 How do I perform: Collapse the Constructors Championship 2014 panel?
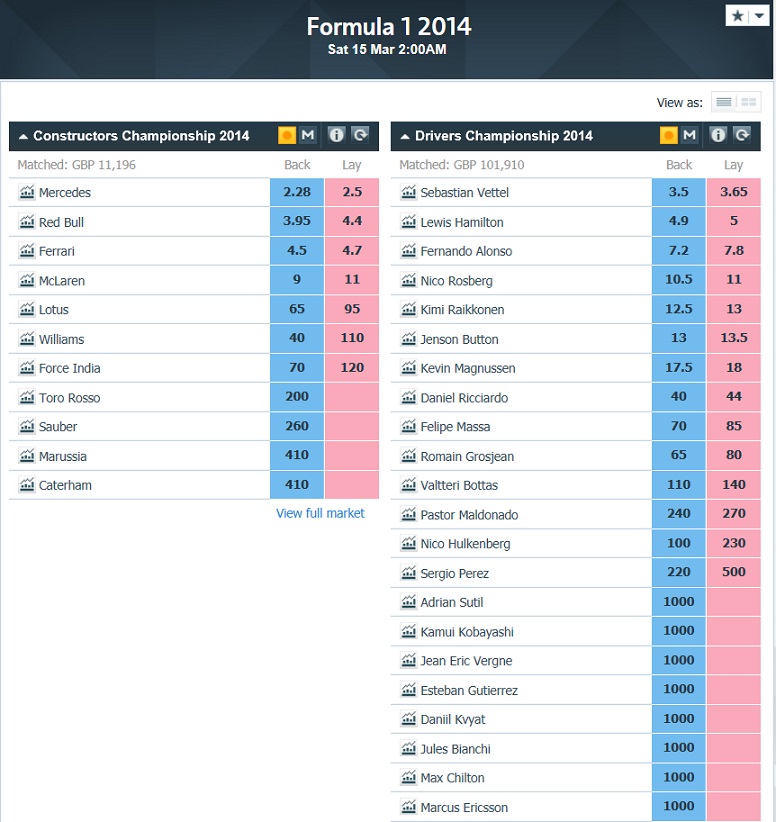point(23,136)
